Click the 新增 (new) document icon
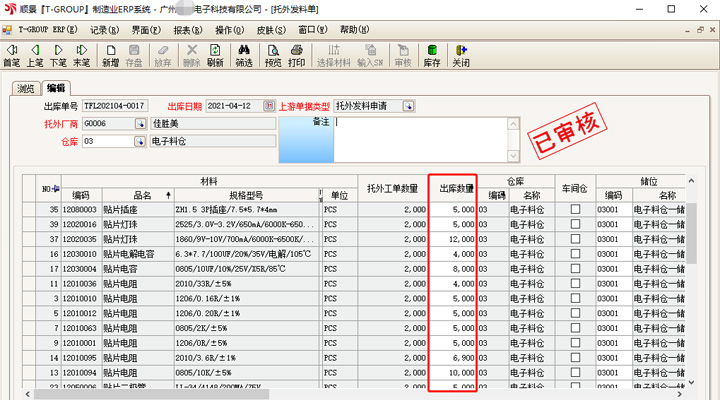 pos(110,55)
